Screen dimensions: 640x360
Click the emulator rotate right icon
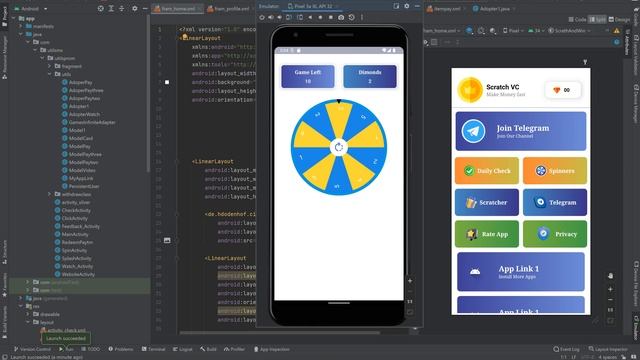300,18
